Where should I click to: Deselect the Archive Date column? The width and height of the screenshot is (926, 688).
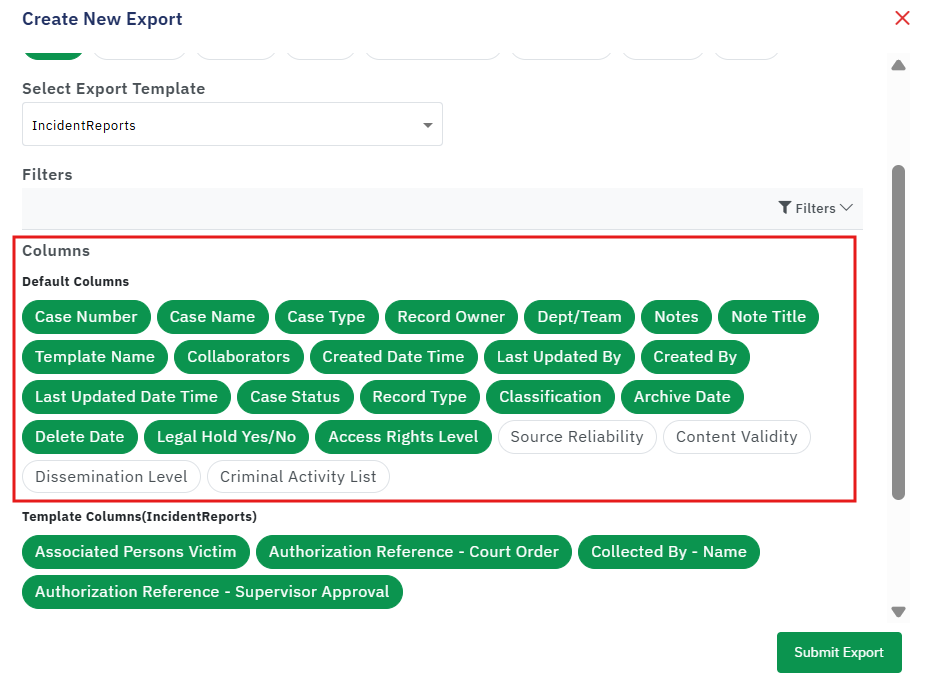click(x=682, y=397)
